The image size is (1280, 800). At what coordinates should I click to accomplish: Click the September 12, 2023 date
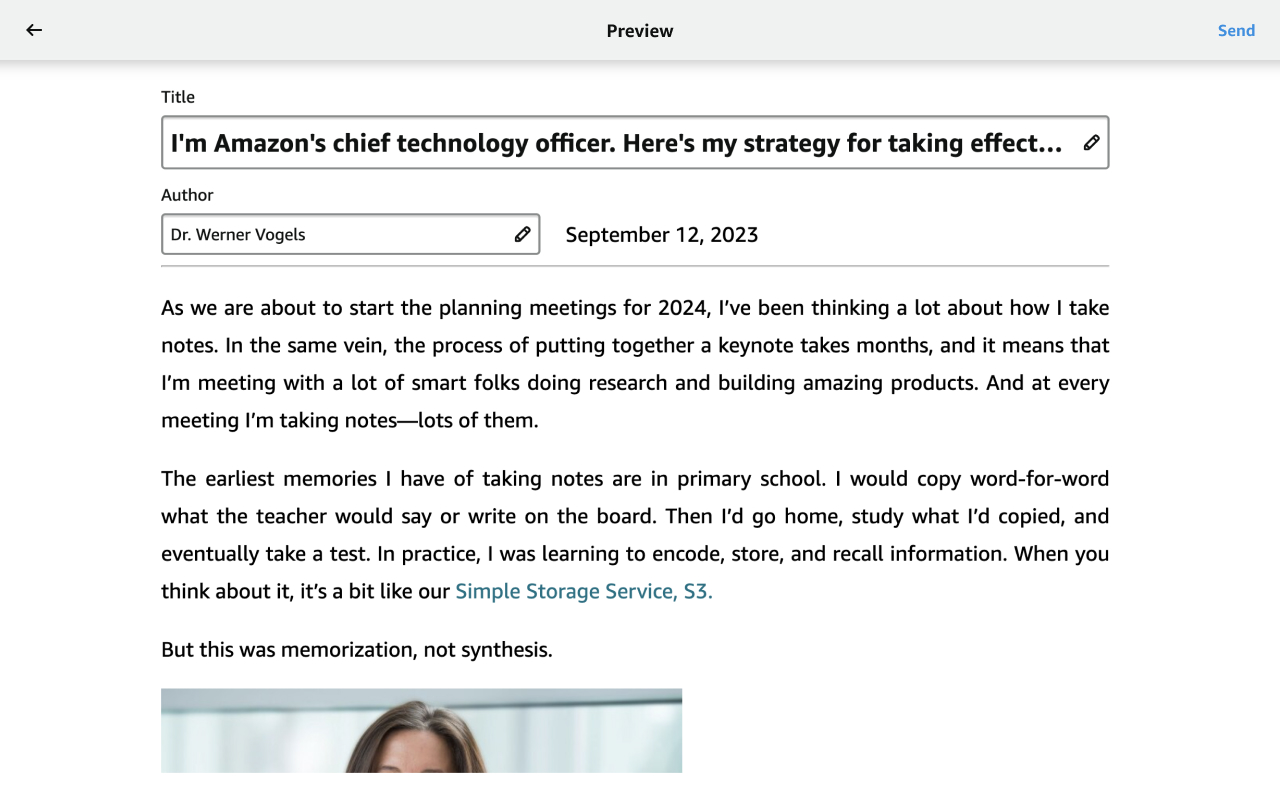[x=662, y=235]
